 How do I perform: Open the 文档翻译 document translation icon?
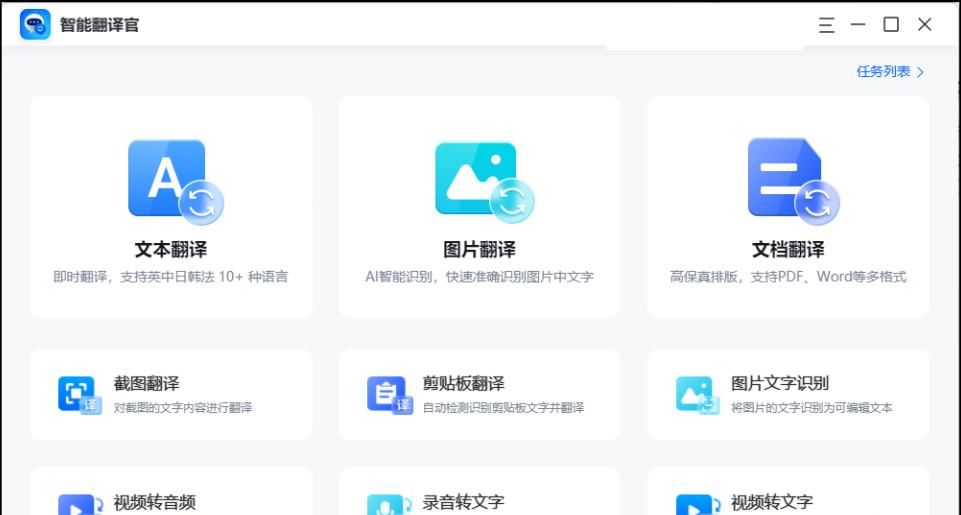793,181
